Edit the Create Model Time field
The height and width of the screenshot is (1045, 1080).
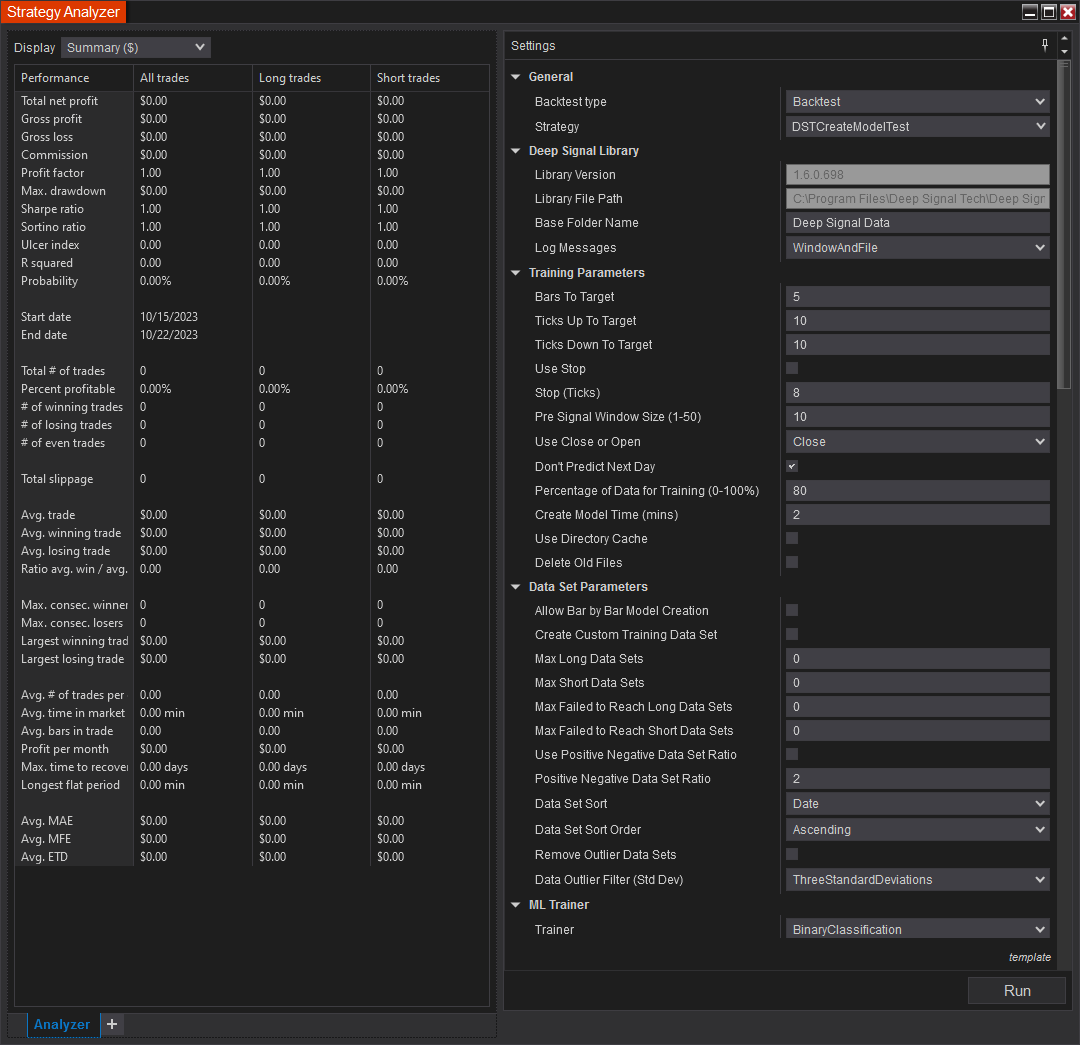[x=917, y=515]
